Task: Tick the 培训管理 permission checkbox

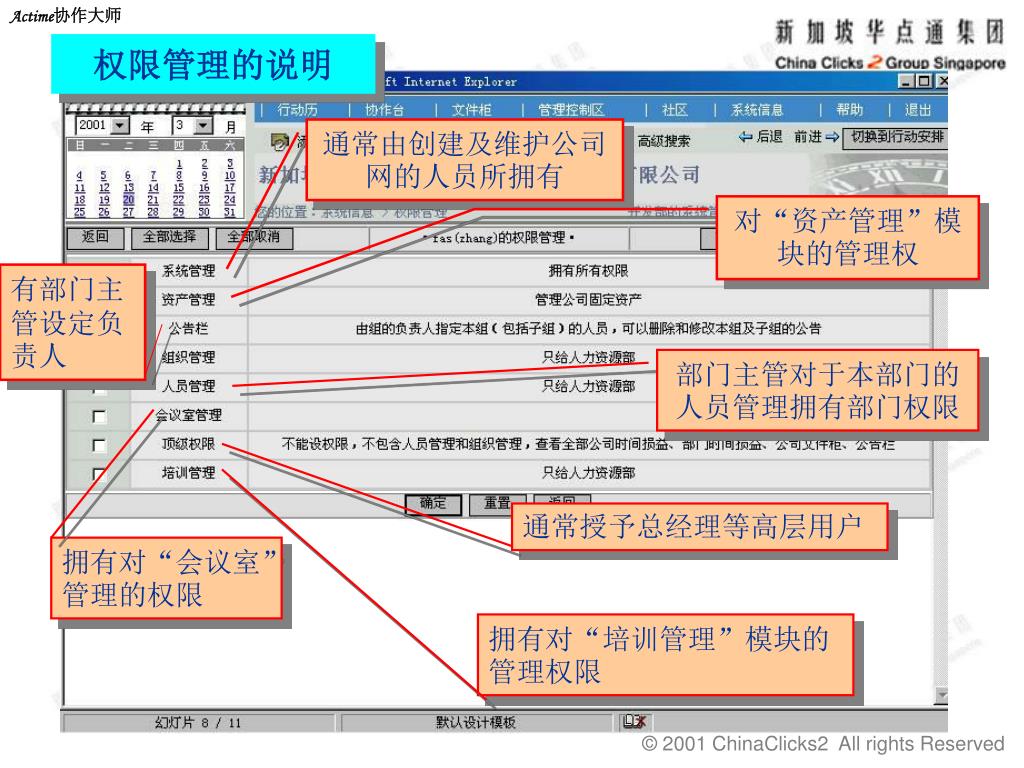Action: pos(99,473)
